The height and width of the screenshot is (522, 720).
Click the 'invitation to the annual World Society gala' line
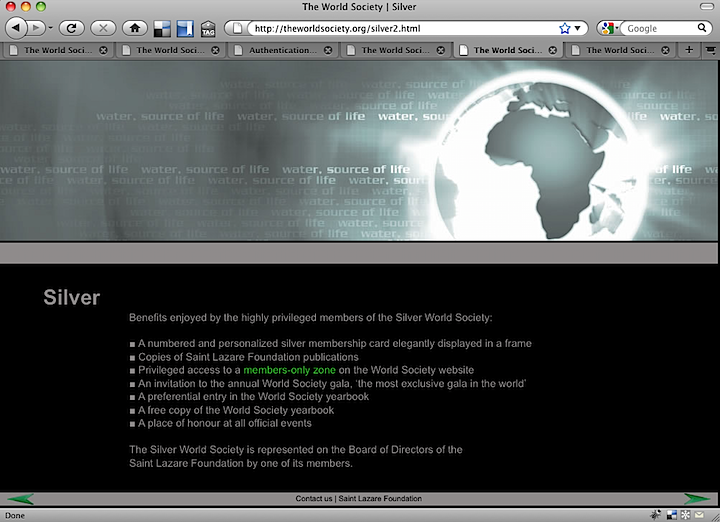[x=332, y=383]
